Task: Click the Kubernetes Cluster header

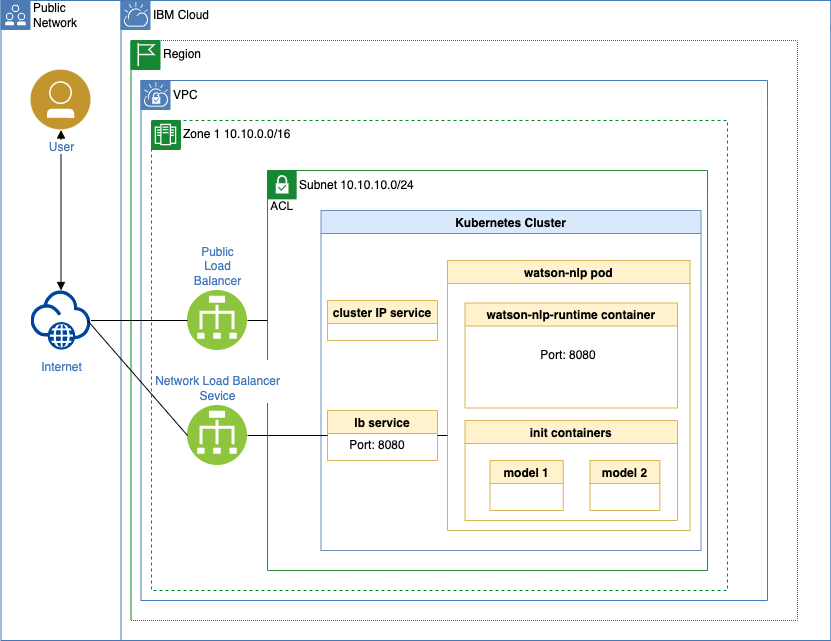Action: tap(510, 223)
